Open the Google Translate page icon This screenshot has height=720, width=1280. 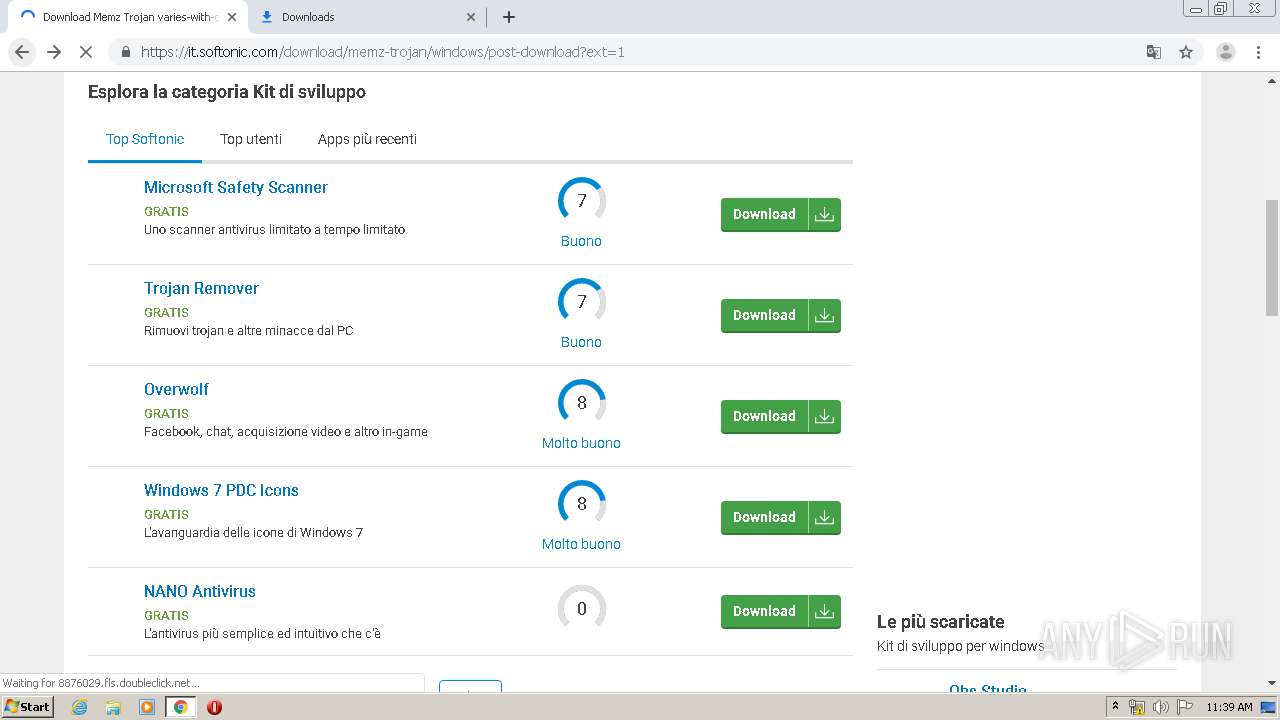(x=1153, y=52)
